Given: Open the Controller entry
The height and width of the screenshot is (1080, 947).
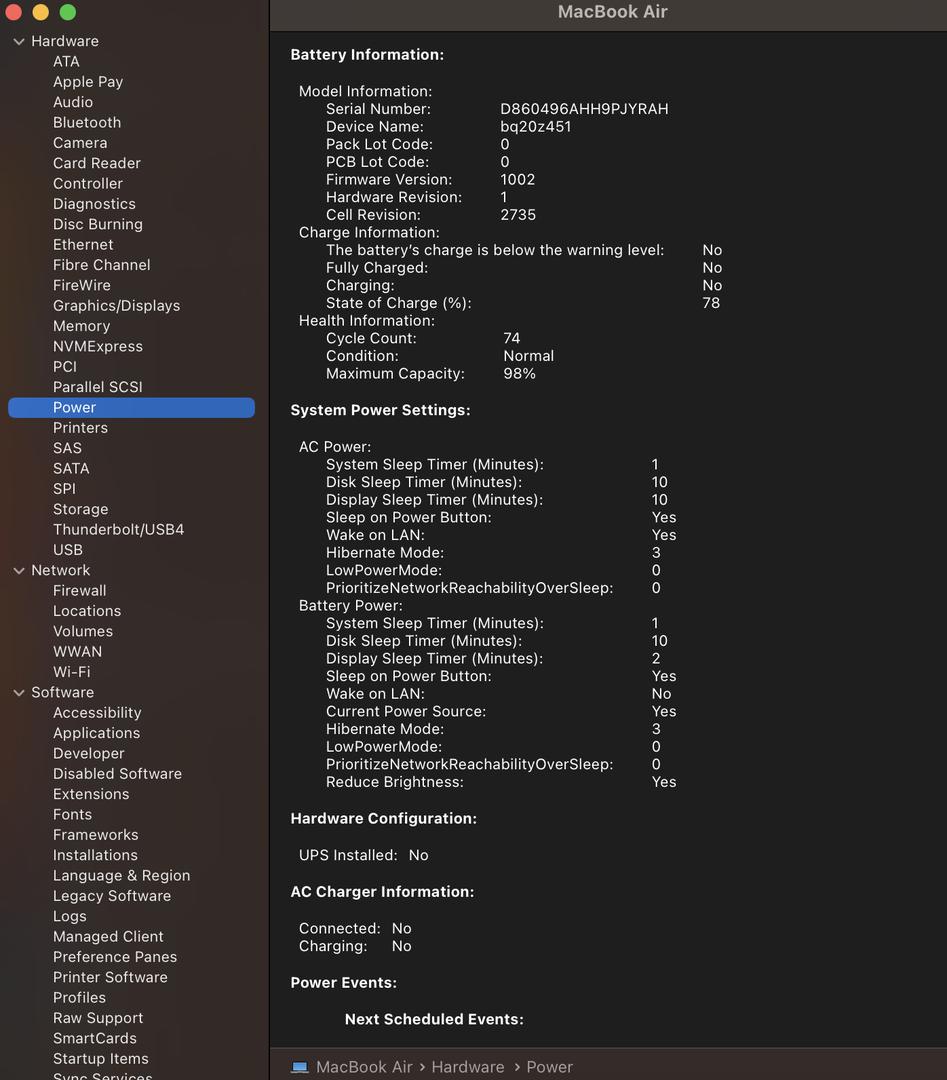Looking at the screenshot, I should 88,183.
